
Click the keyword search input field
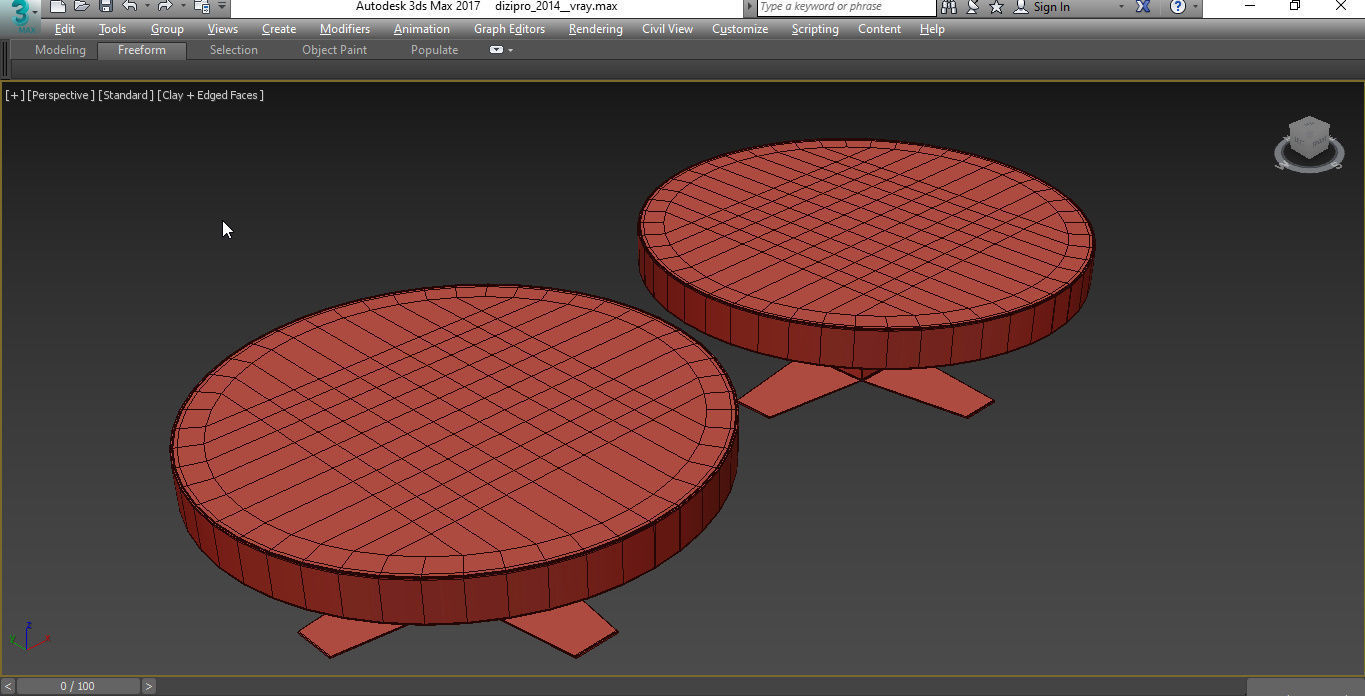coord(846,7)
